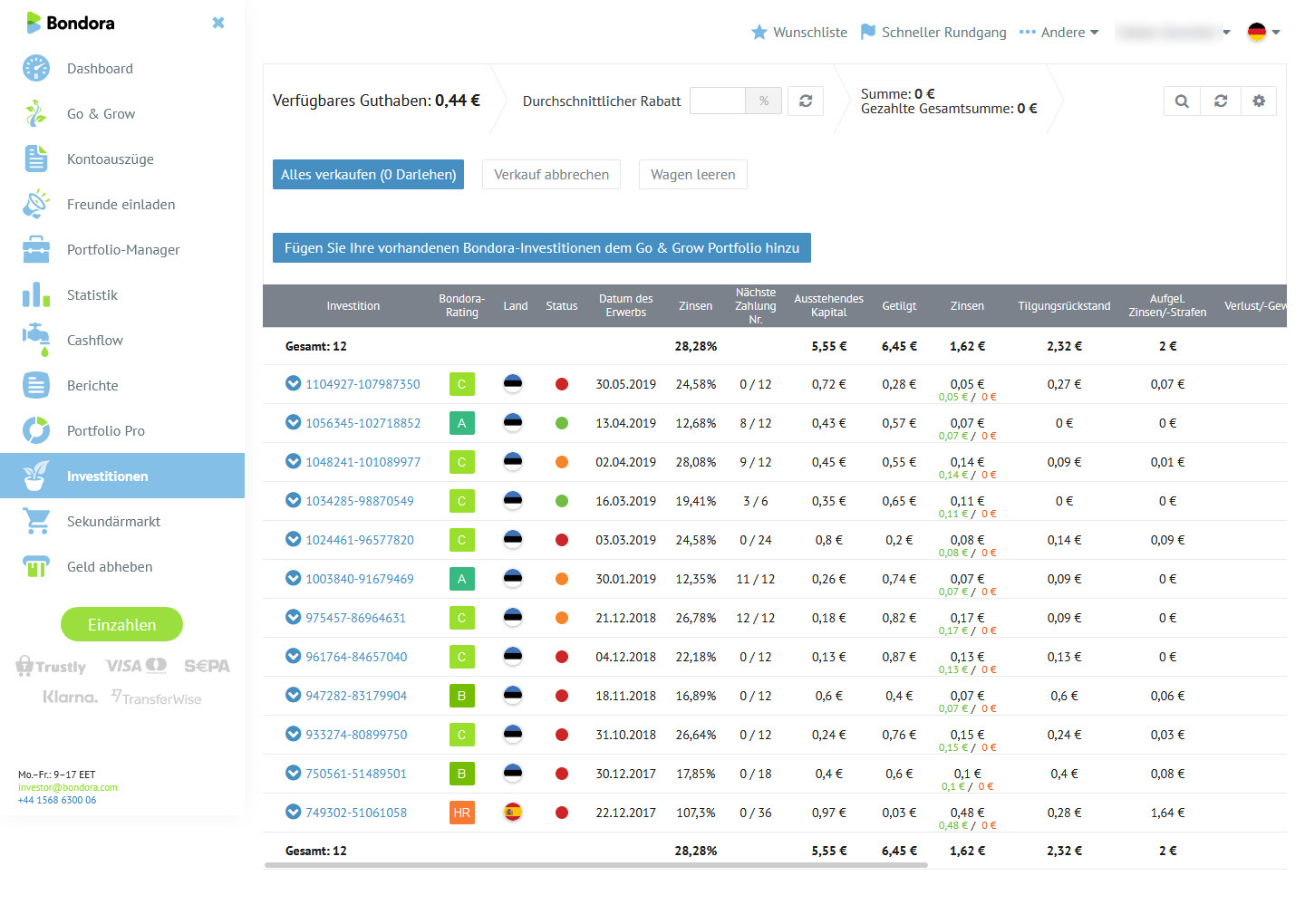Image resolution: width=1305 pixels, height=924 pixels.
Task: Expand row for investment 1104927-107987350
Action: [x=293, y=383]
